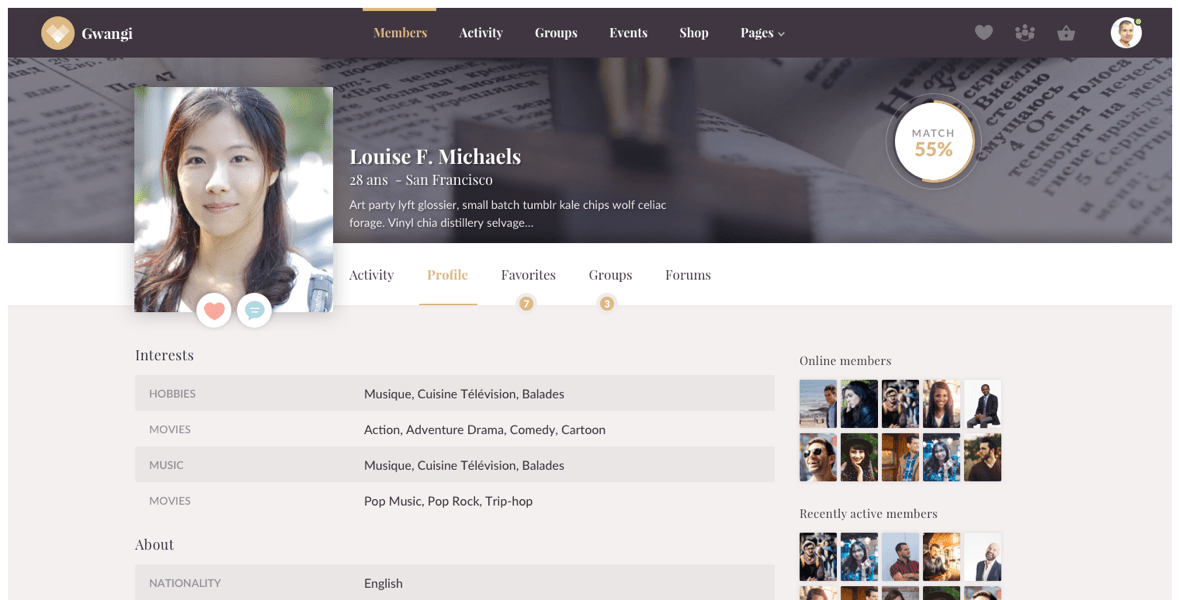The width and height of the screenshot is (1180, 600).
Task: Click 'Pop Music, Pop Rock, Trip-hop' value
Action: 449,501
